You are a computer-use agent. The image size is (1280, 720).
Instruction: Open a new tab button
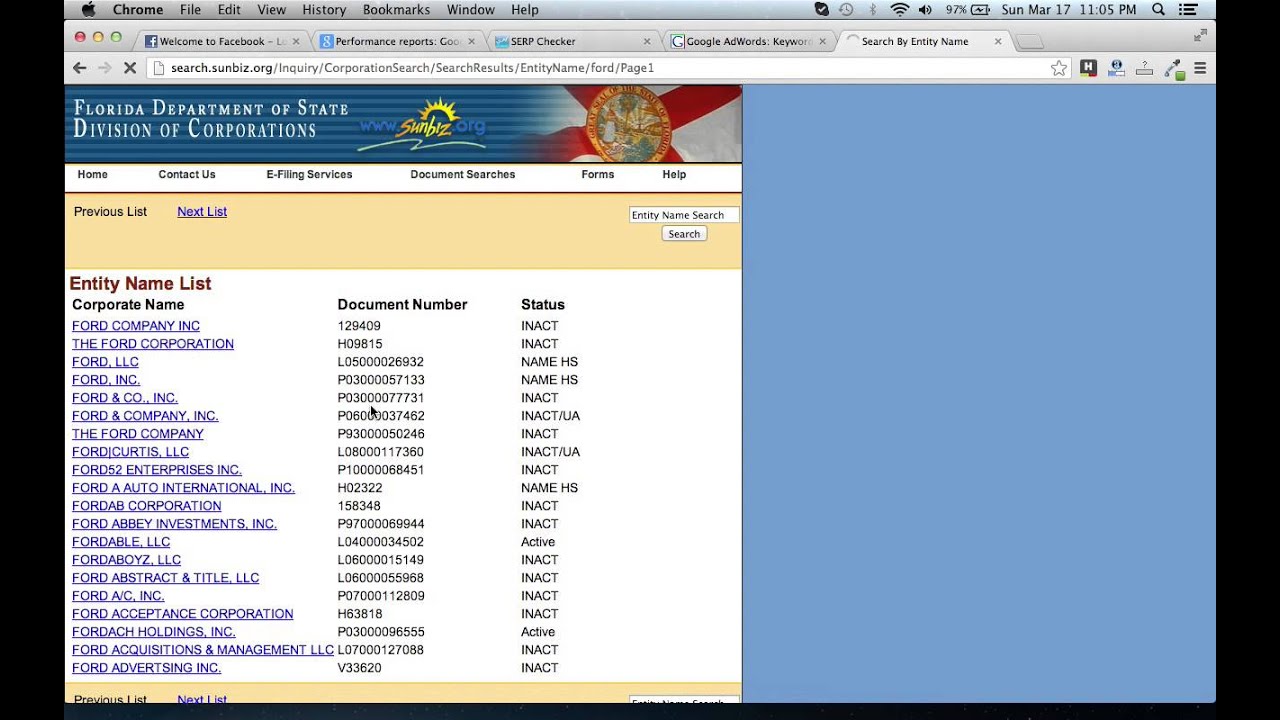click(1030, 41)
